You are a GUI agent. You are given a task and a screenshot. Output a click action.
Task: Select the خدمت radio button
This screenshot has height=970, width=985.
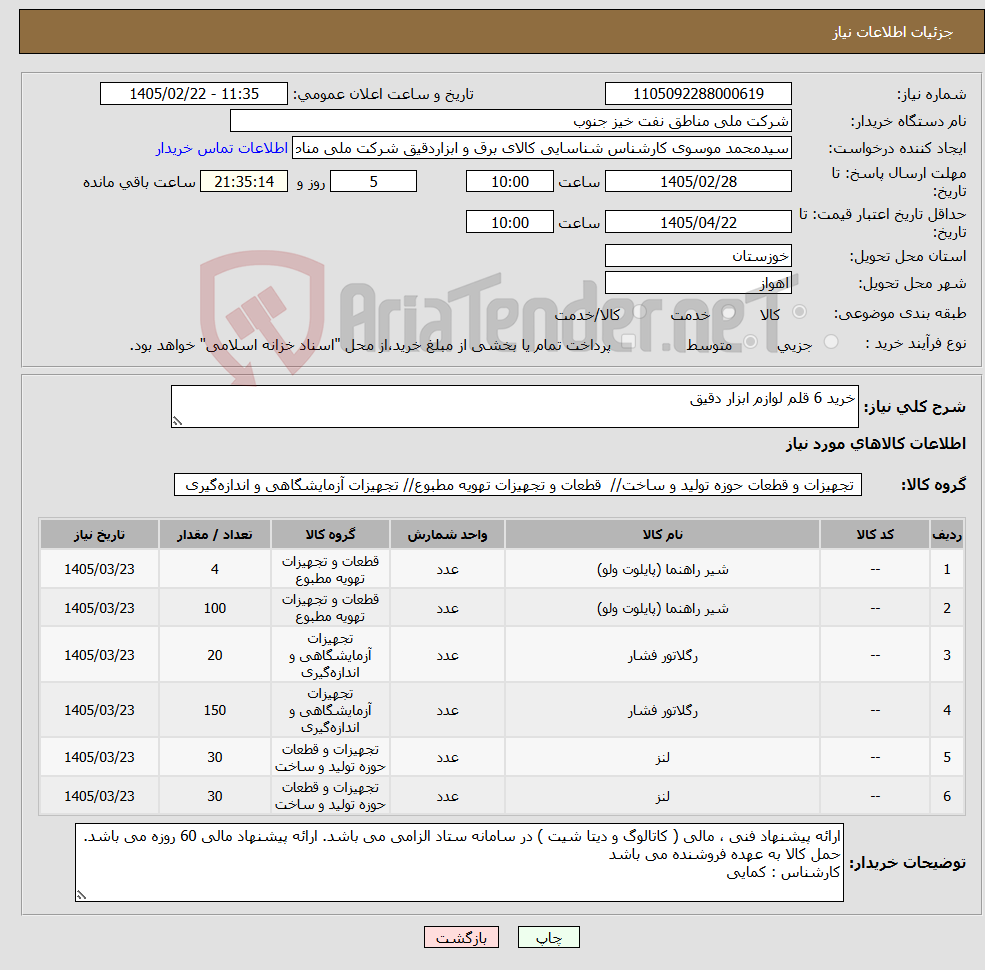(x=729, y=312)
